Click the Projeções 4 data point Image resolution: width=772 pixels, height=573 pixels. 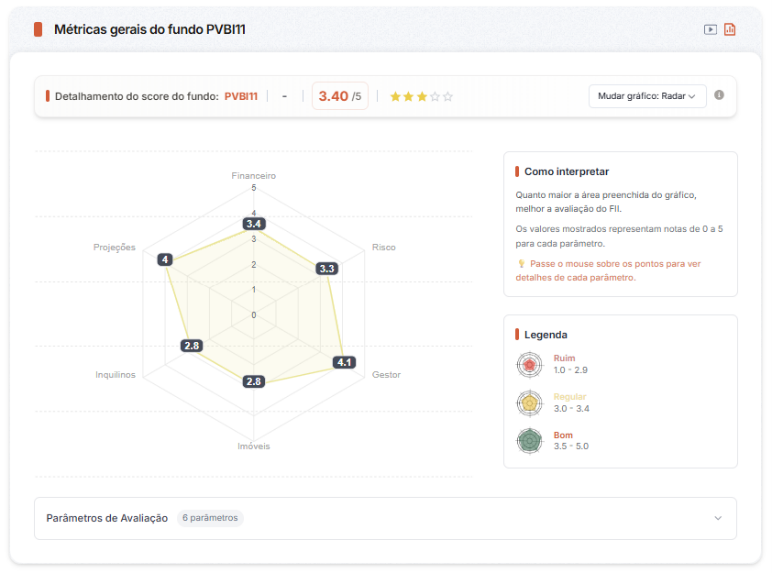[x=165, y=260]
